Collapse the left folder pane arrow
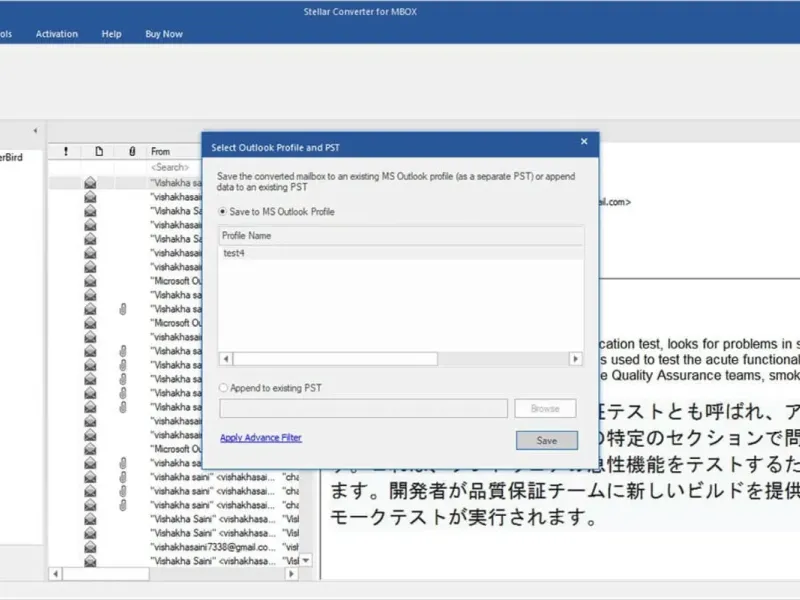This screenshot has height=600, width=800. click(35, 131)
